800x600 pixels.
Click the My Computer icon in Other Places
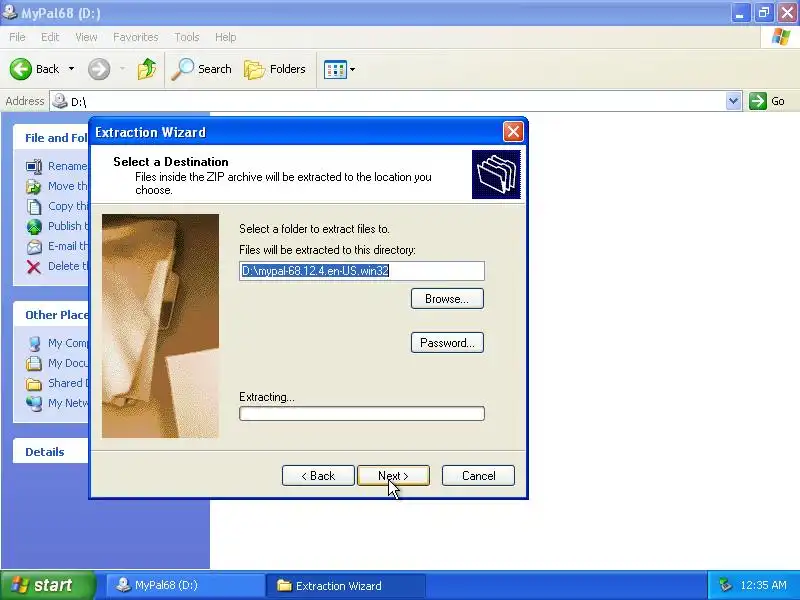34,343
